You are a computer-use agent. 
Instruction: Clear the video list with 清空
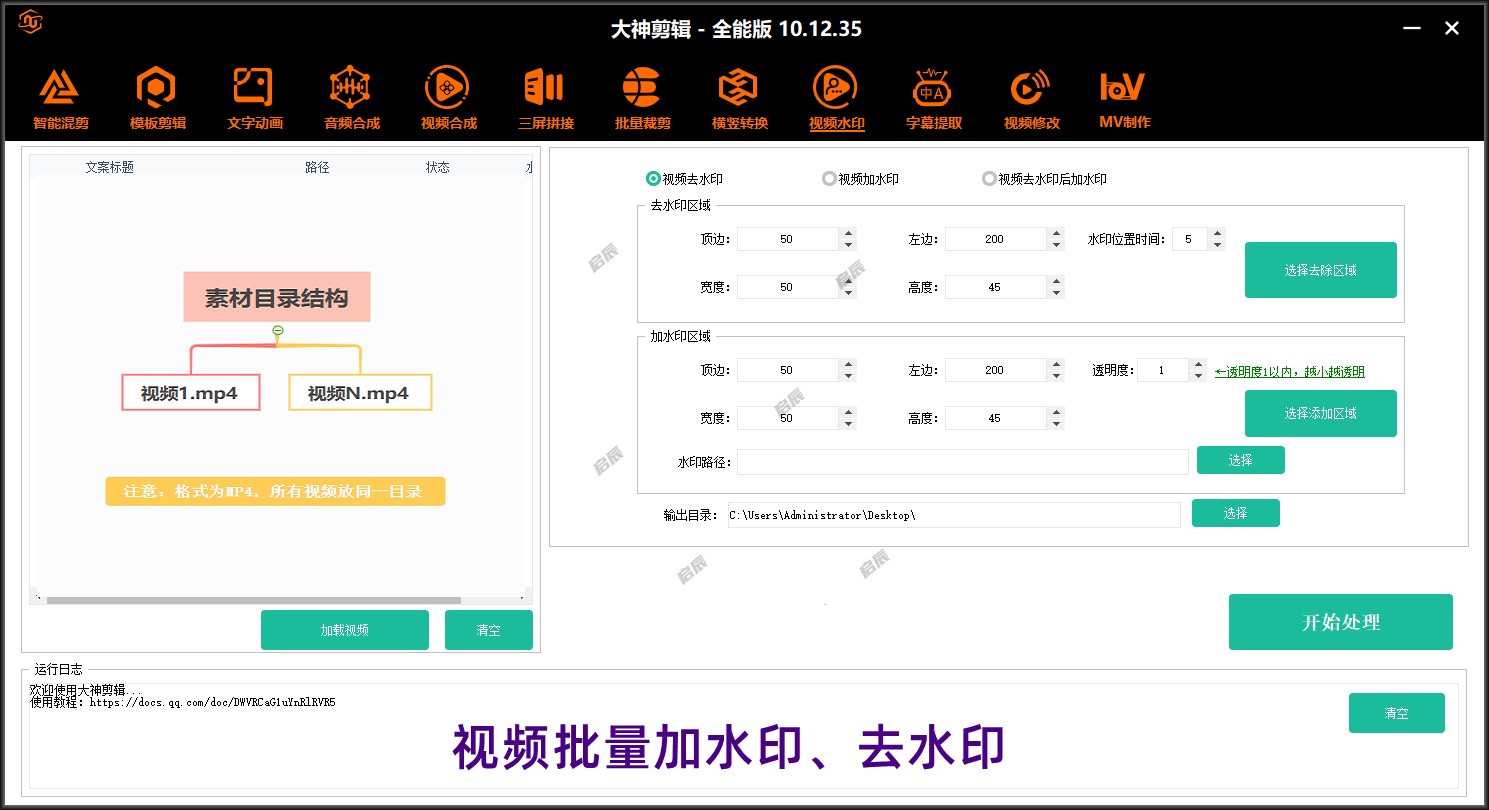coord(489,630)
